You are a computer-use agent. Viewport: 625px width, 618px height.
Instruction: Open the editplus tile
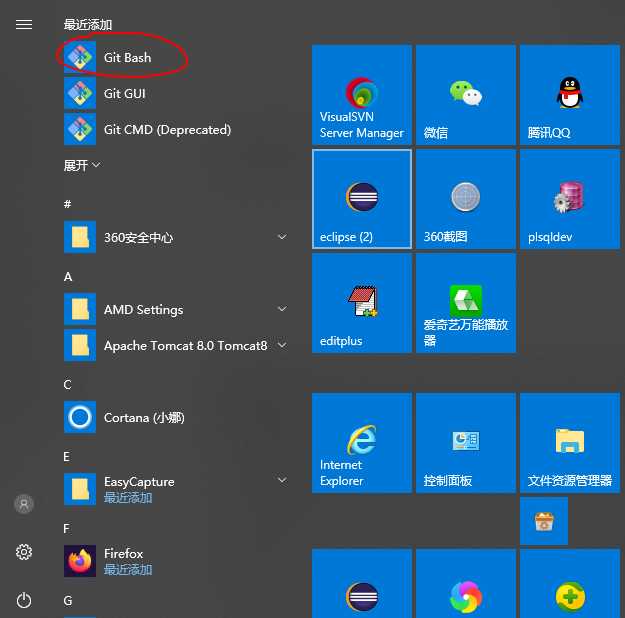pos(362,303)
